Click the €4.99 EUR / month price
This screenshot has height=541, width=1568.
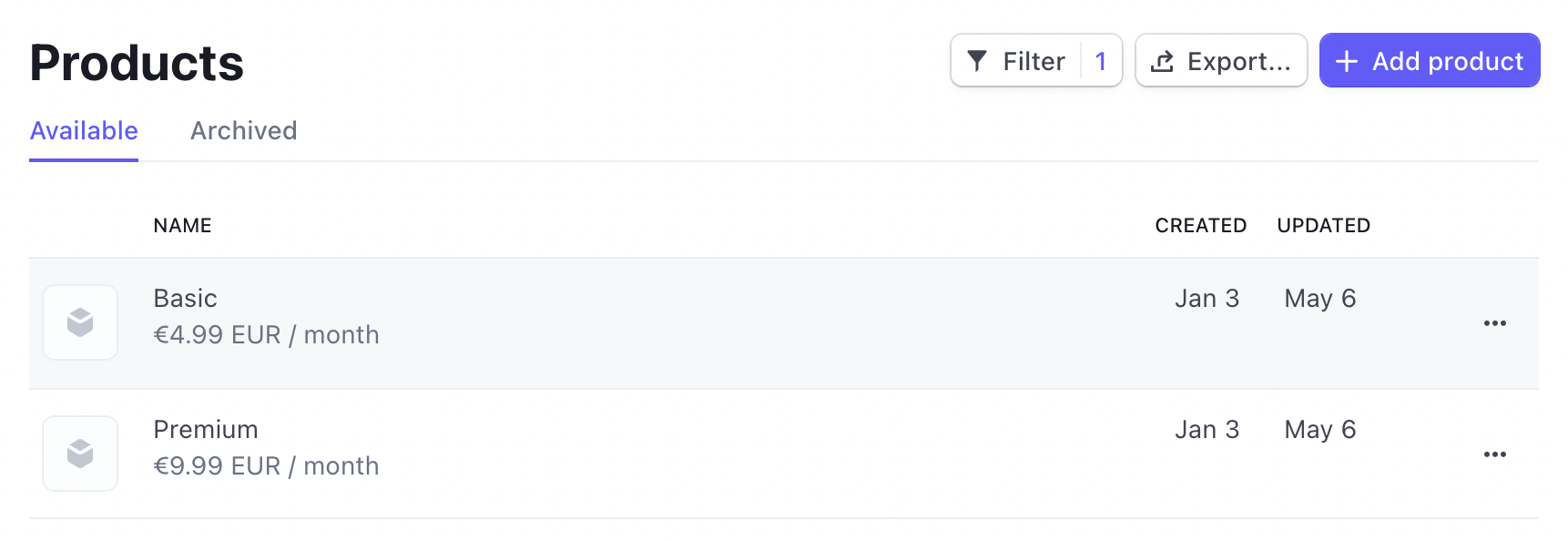pos(266,335)
